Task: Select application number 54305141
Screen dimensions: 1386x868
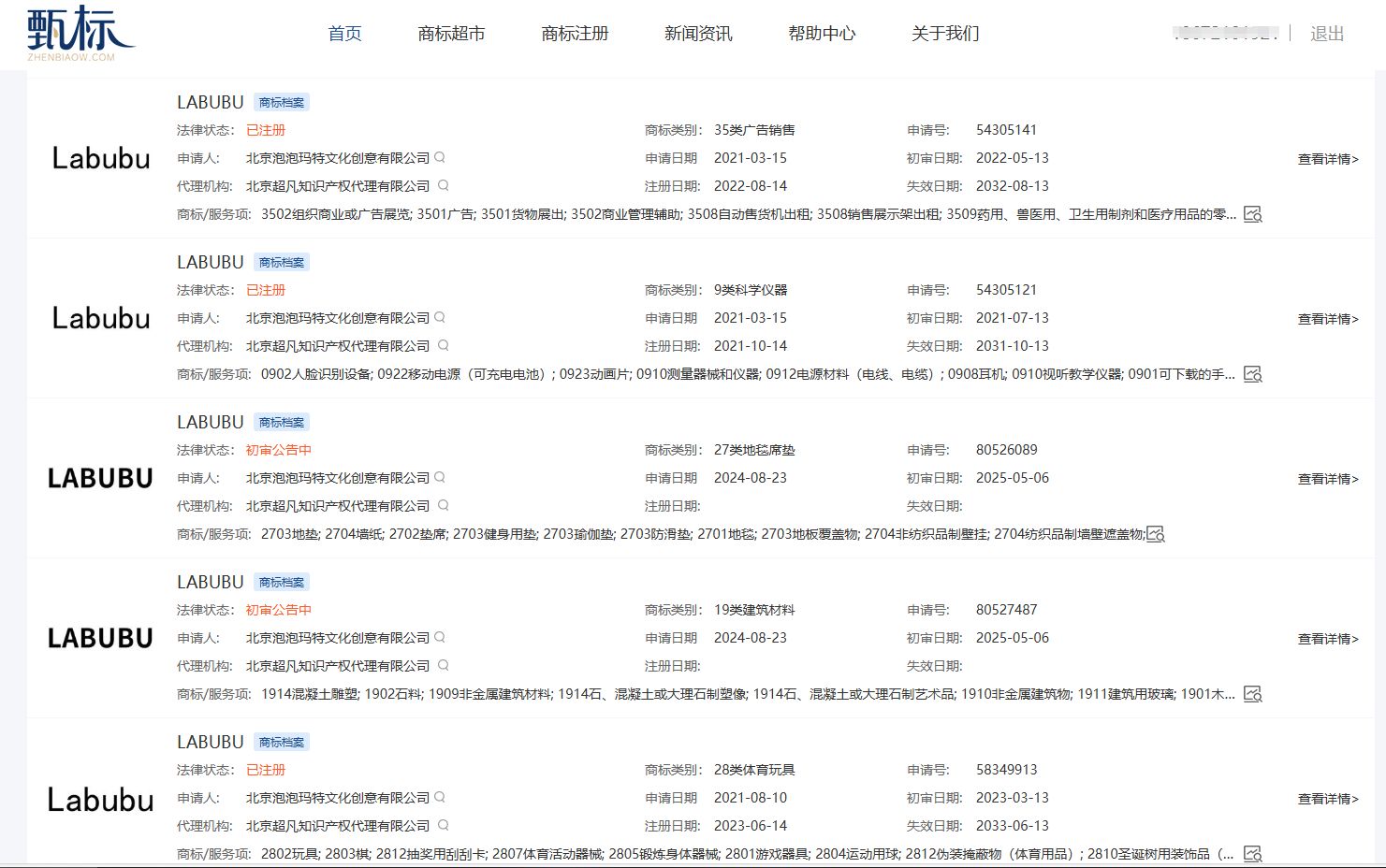Action: (x=1006, y=130)
